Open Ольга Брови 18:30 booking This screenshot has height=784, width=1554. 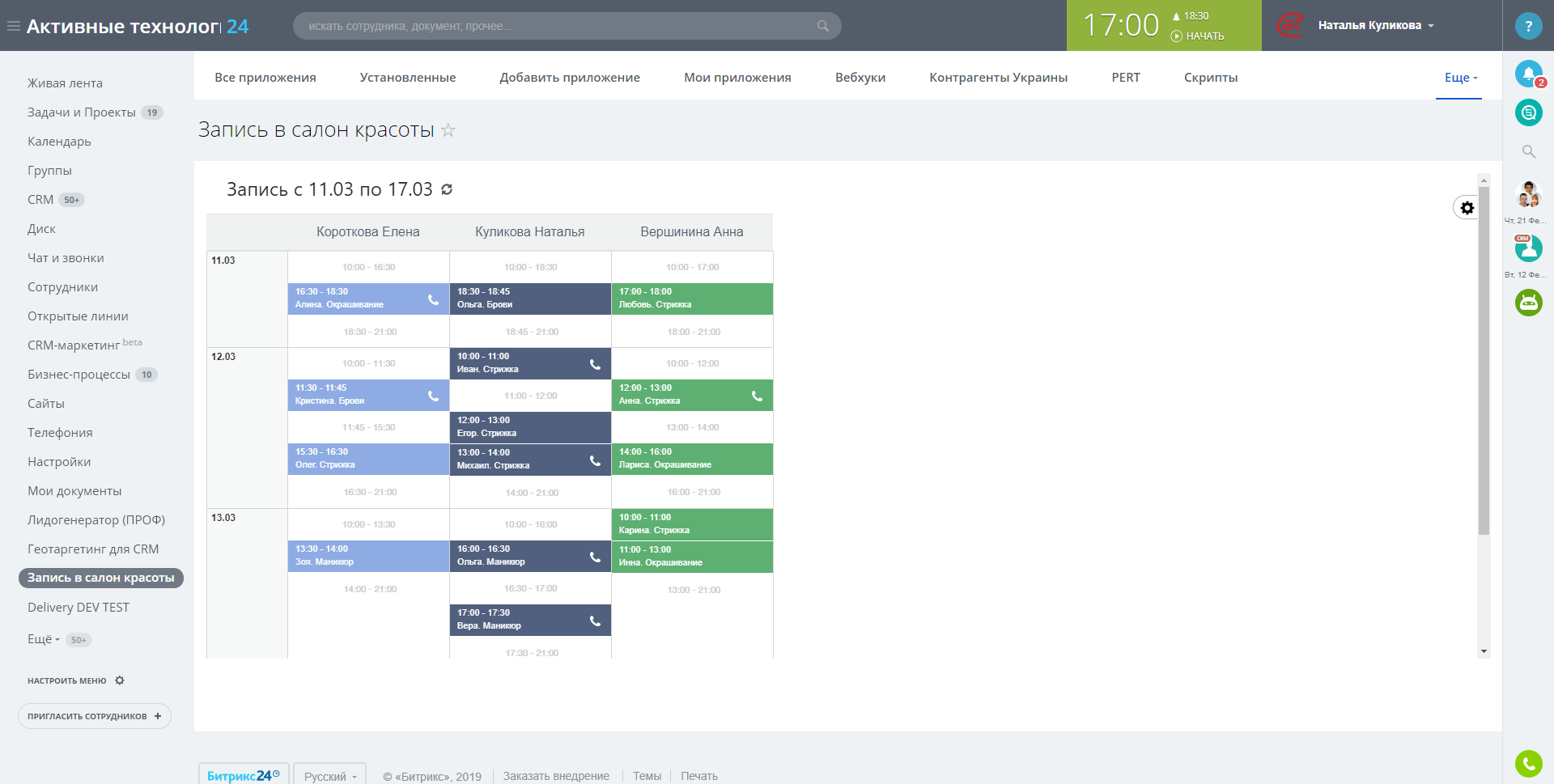(530, 299)
